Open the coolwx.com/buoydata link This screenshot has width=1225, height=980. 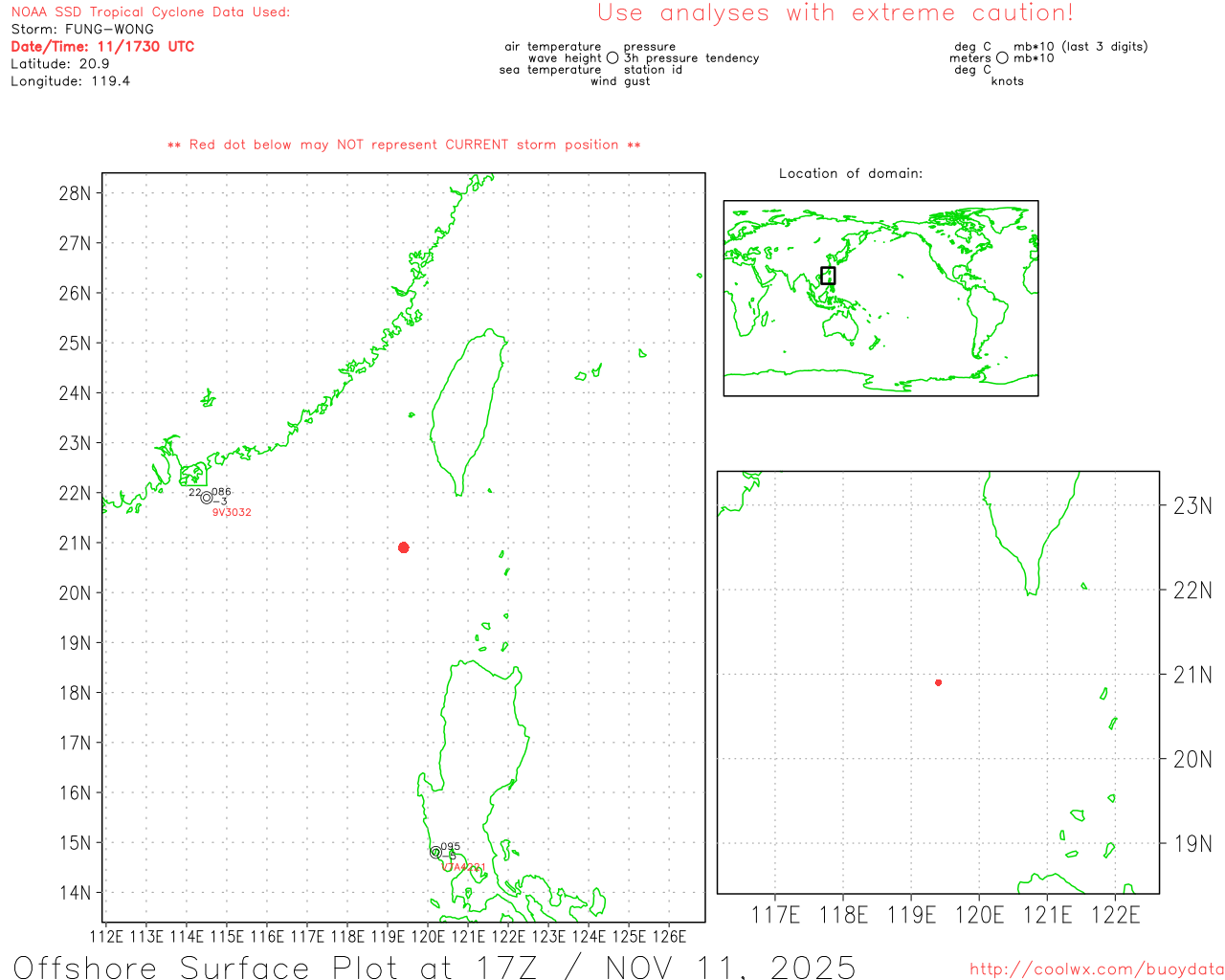point(1096,969)
